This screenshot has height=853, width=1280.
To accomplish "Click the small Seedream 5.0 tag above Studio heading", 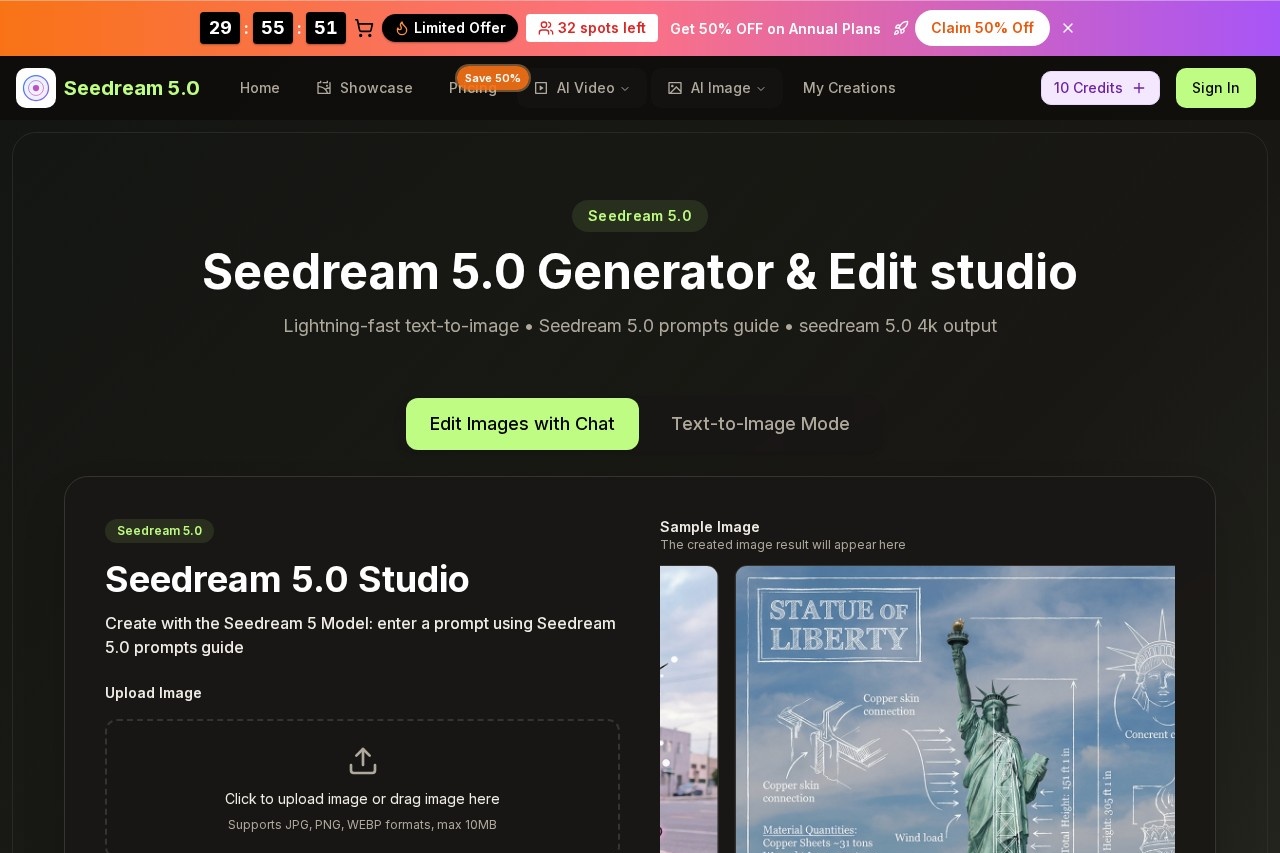I will click(159, 531).
